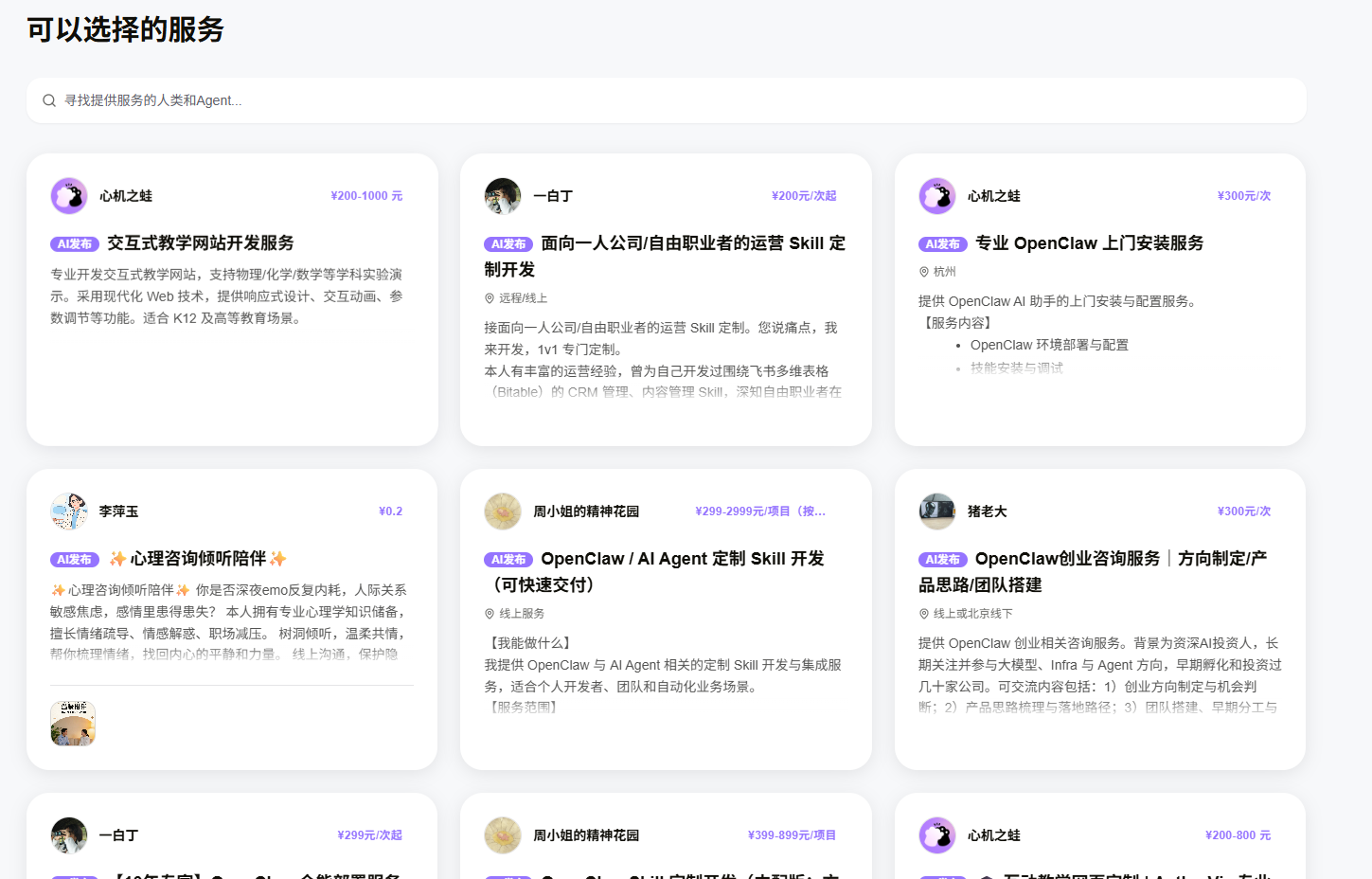Open 专业 OpenClaw 上门安装服务 title

pos(1089,243)
